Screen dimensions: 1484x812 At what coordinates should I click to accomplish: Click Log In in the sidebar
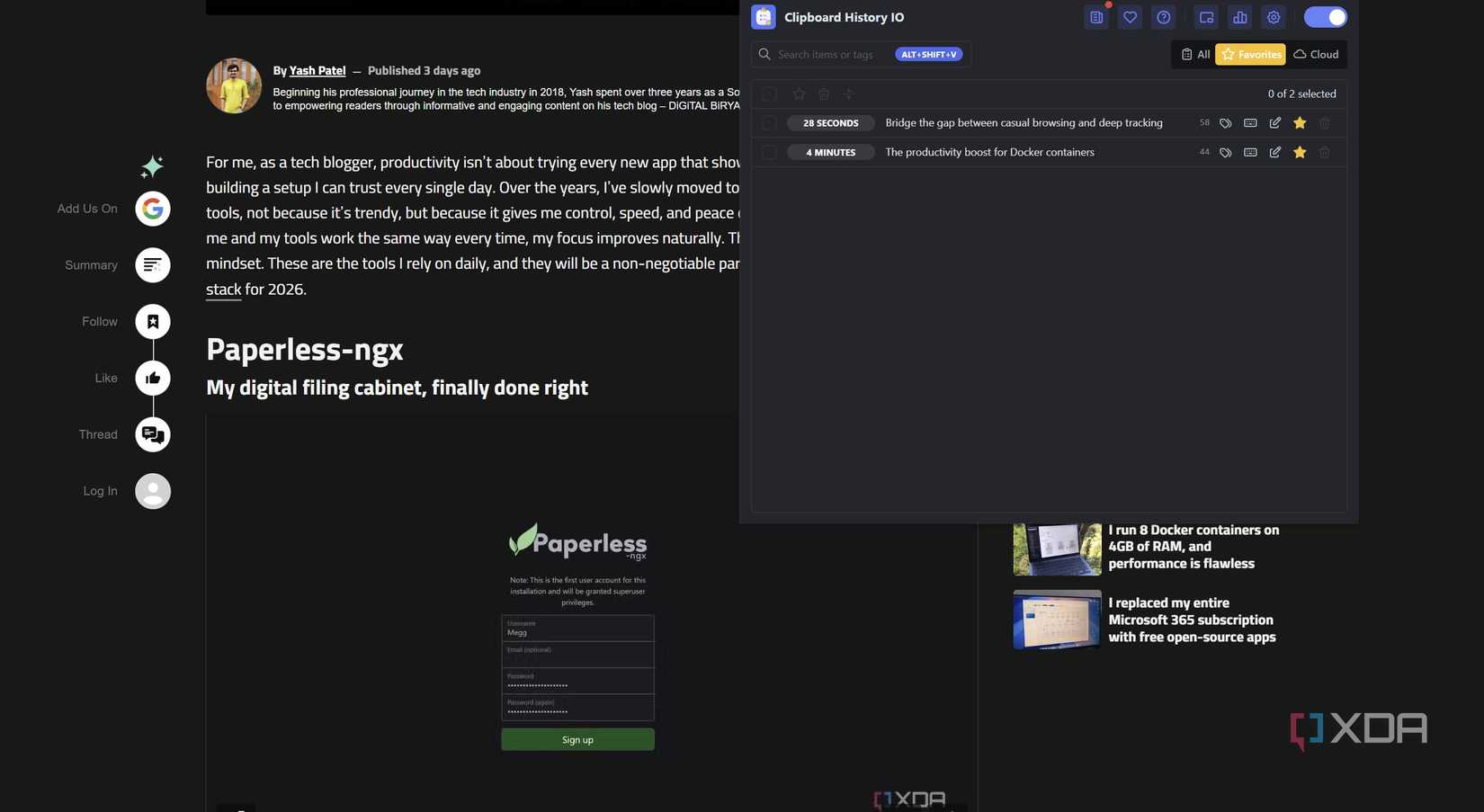(x=152, y=491)
